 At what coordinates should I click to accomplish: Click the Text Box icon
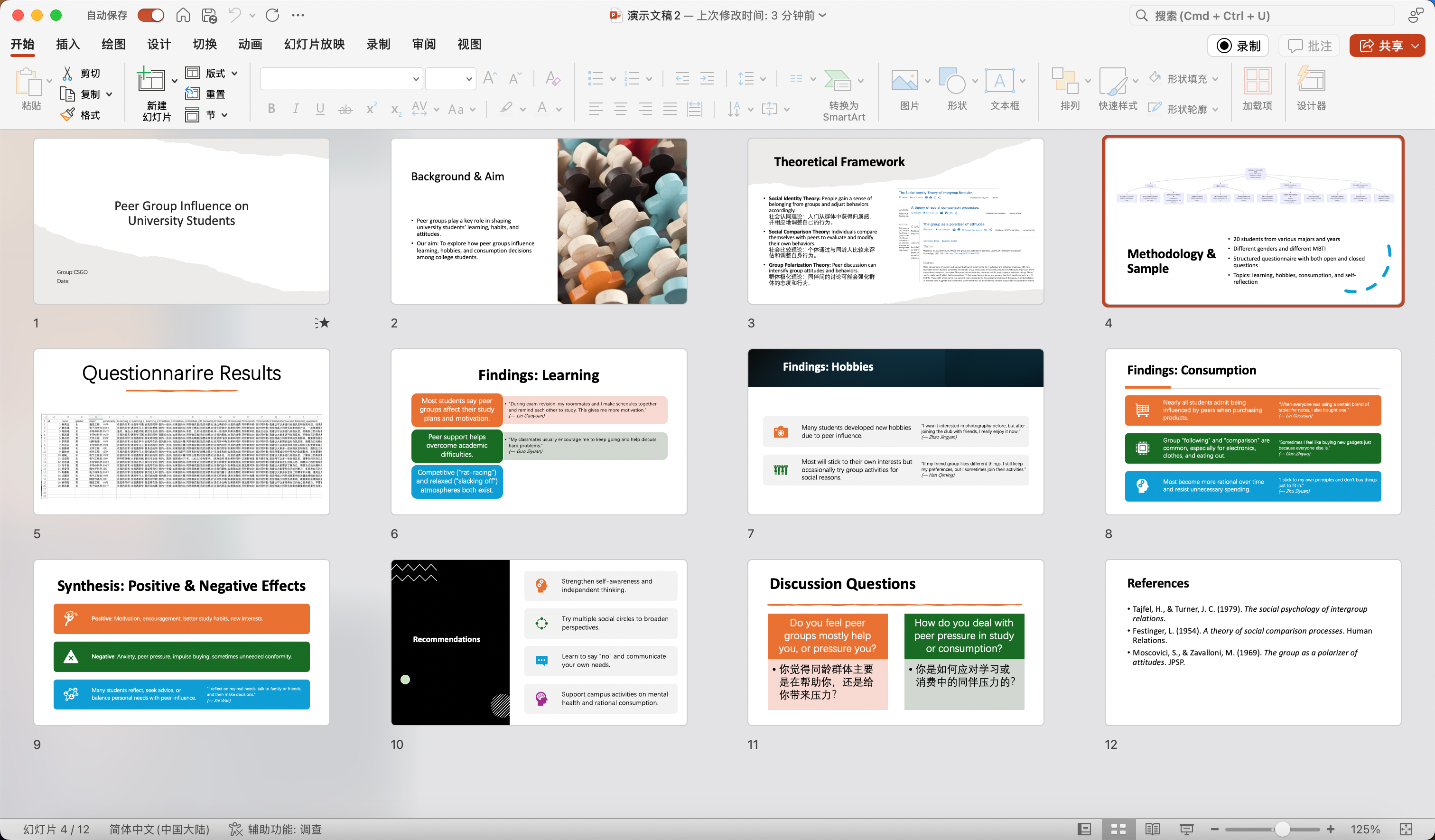point(999,80)
